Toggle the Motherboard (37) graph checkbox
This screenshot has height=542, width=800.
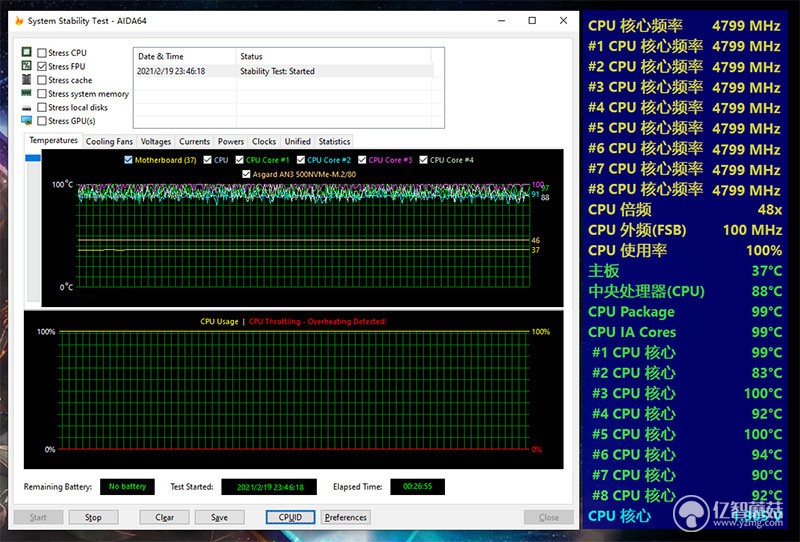[129, 160]
